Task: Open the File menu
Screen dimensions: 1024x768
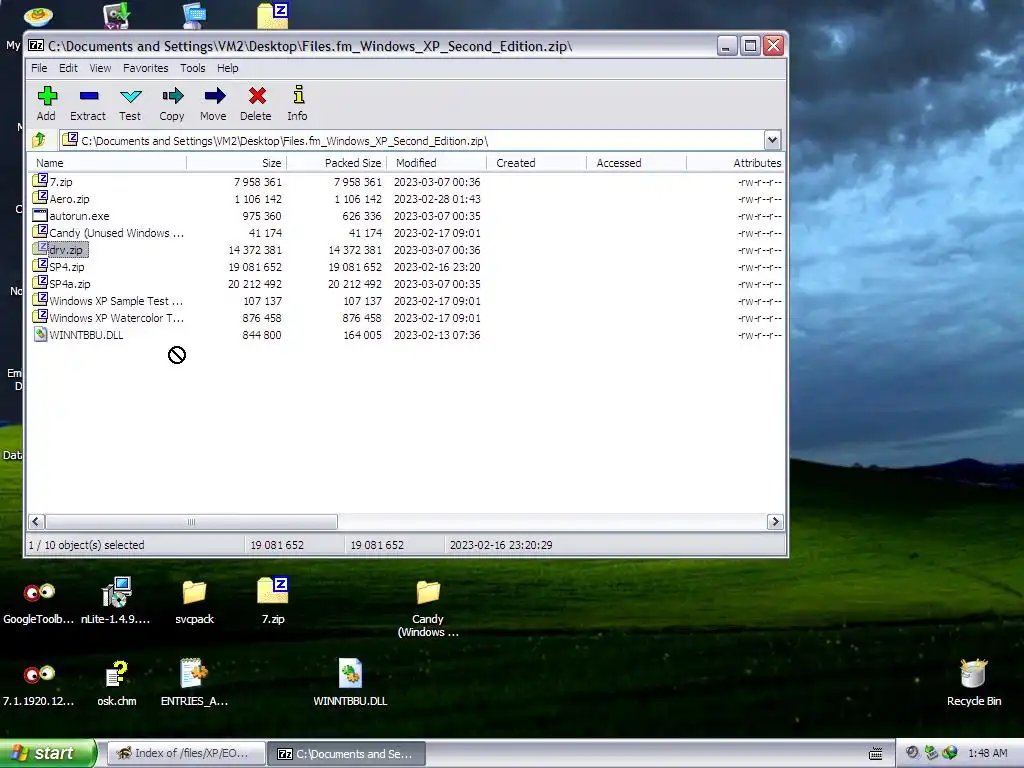Action: pyautogui.click(x=39, y=68)
